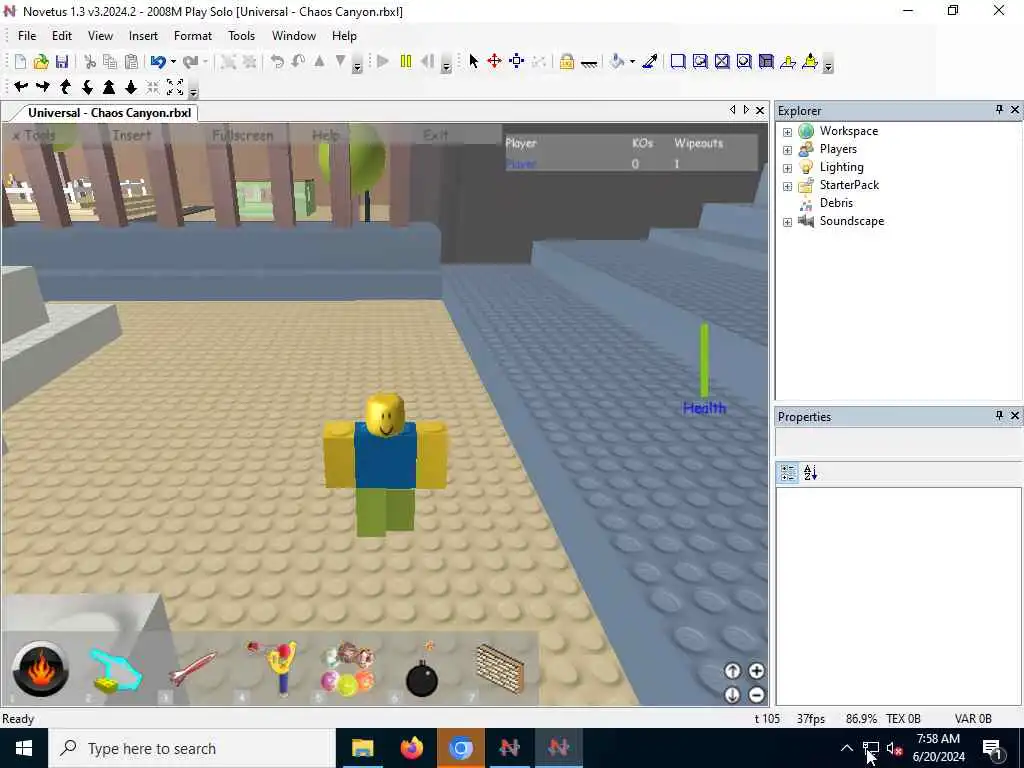
Task: Equip the rocket launcher tool slot
Action: click(x=193, y=669)
